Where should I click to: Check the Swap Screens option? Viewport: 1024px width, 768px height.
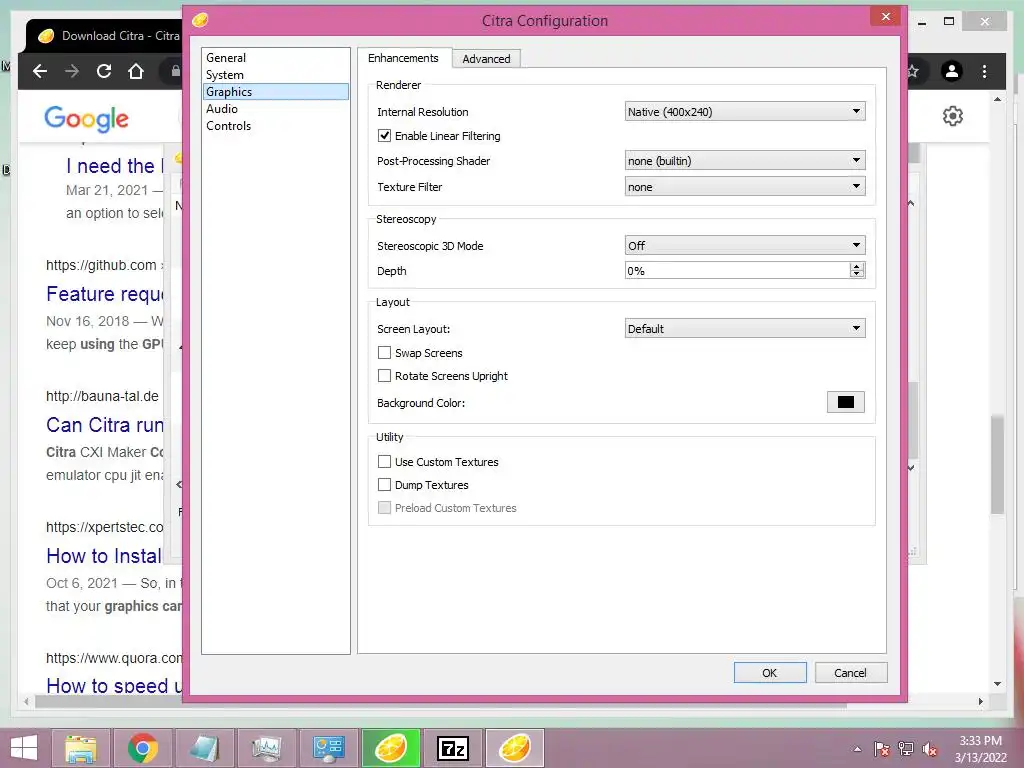[384, 353]
